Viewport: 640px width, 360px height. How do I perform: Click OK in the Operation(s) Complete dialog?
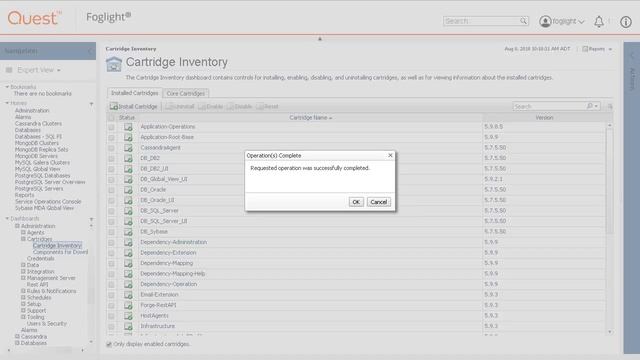pyautogui.click(x=356, y=202)
